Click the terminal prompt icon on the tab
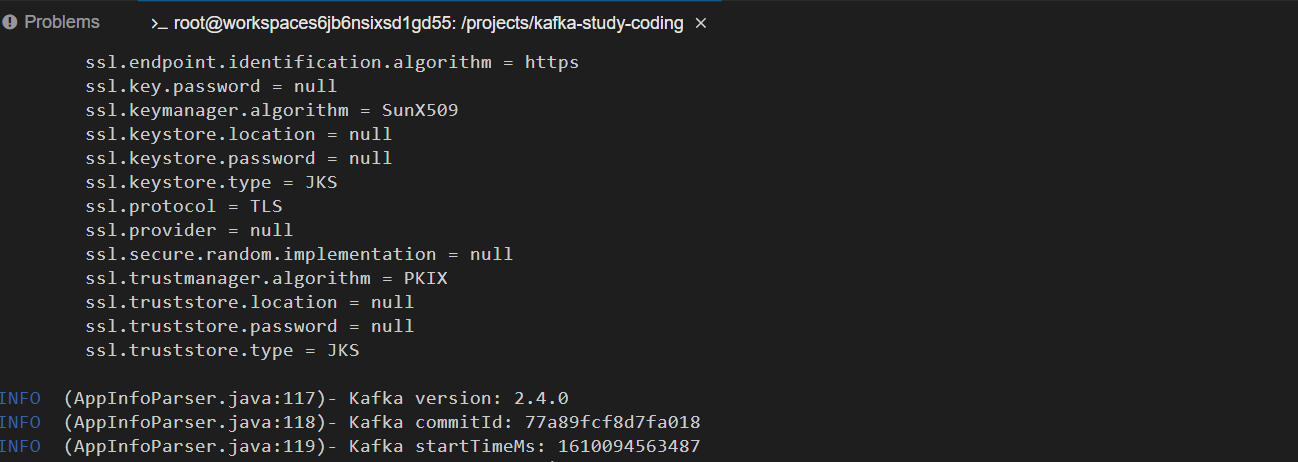Viewport: 1298px width, 462px height. pyautogui.click(x=158, y=23)
